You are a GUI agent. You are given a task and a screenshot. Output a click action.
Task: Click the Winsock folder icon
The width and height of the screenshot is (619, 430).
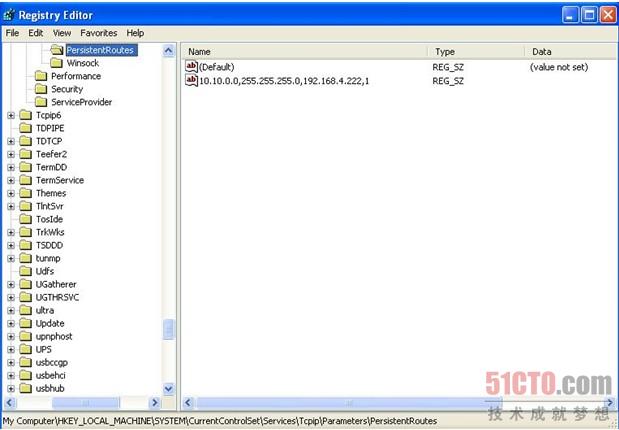pyautogui.click(x=56, y=63)
